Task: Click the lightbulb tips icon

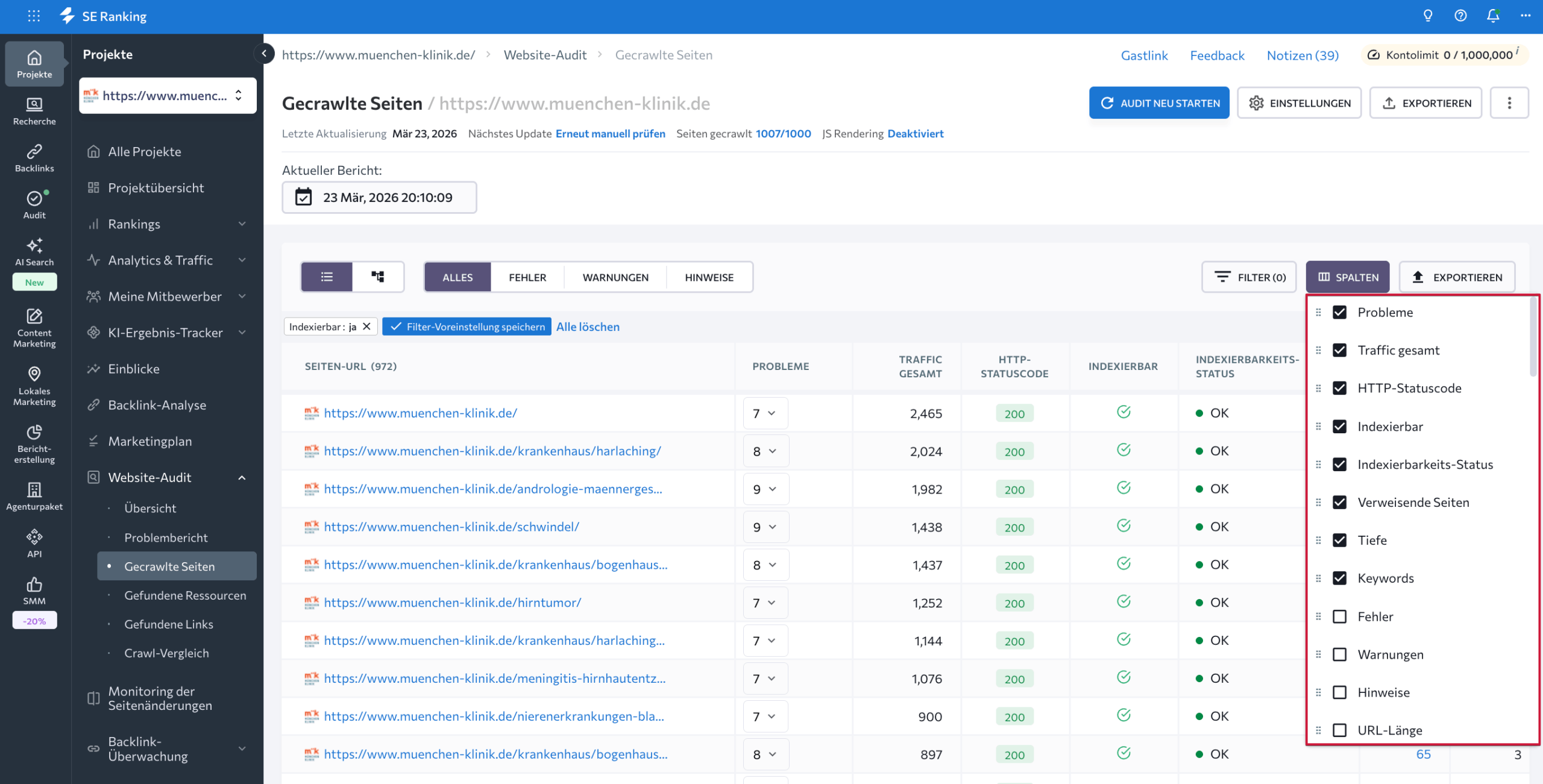Action: point(1428,16)
